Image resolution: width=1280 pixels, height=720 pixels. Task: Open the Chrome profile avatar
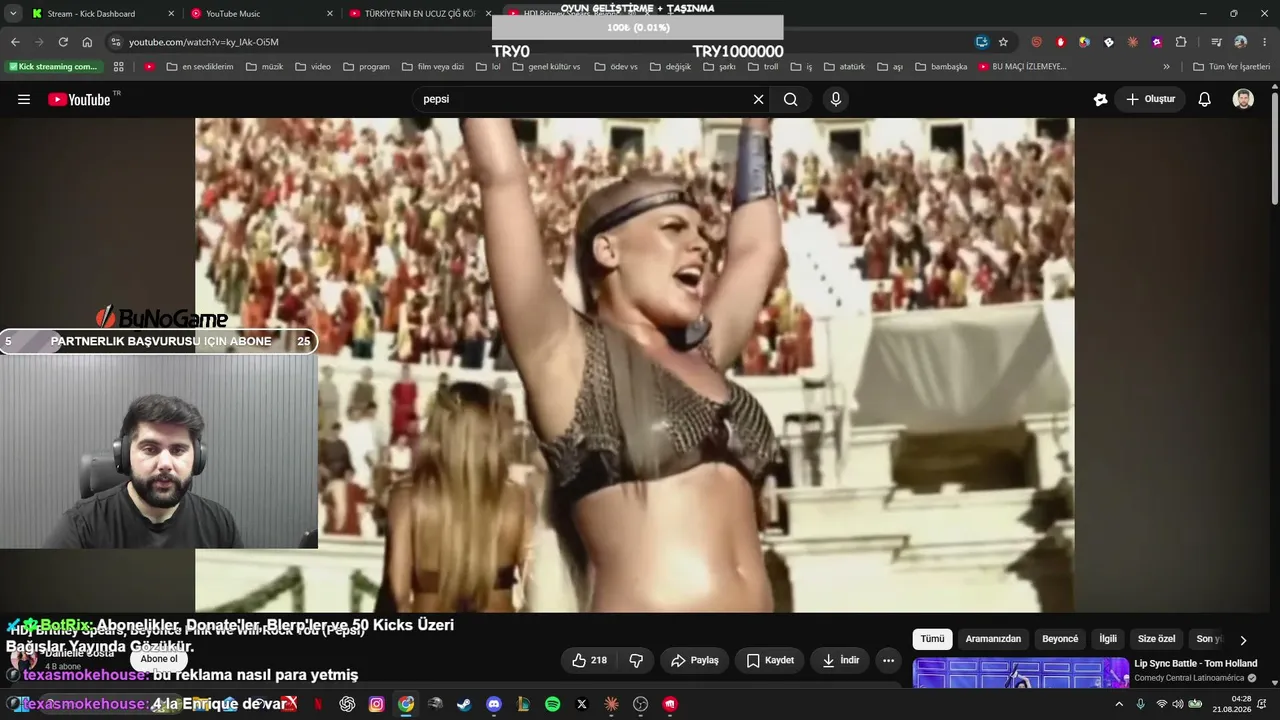click(x=1241, y=42)
